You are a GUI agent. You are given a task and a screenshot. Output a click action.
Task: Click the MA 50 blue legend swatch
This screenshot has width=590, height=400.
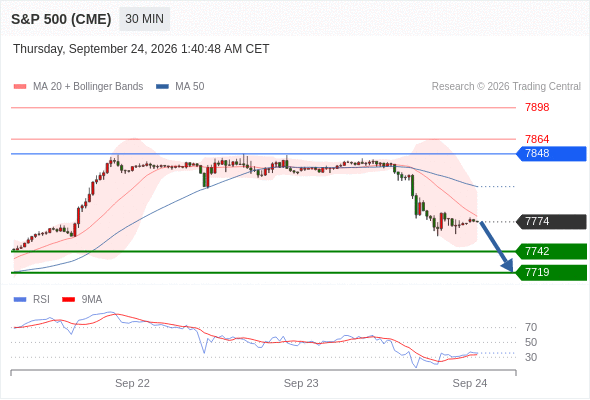coord(162,87)
